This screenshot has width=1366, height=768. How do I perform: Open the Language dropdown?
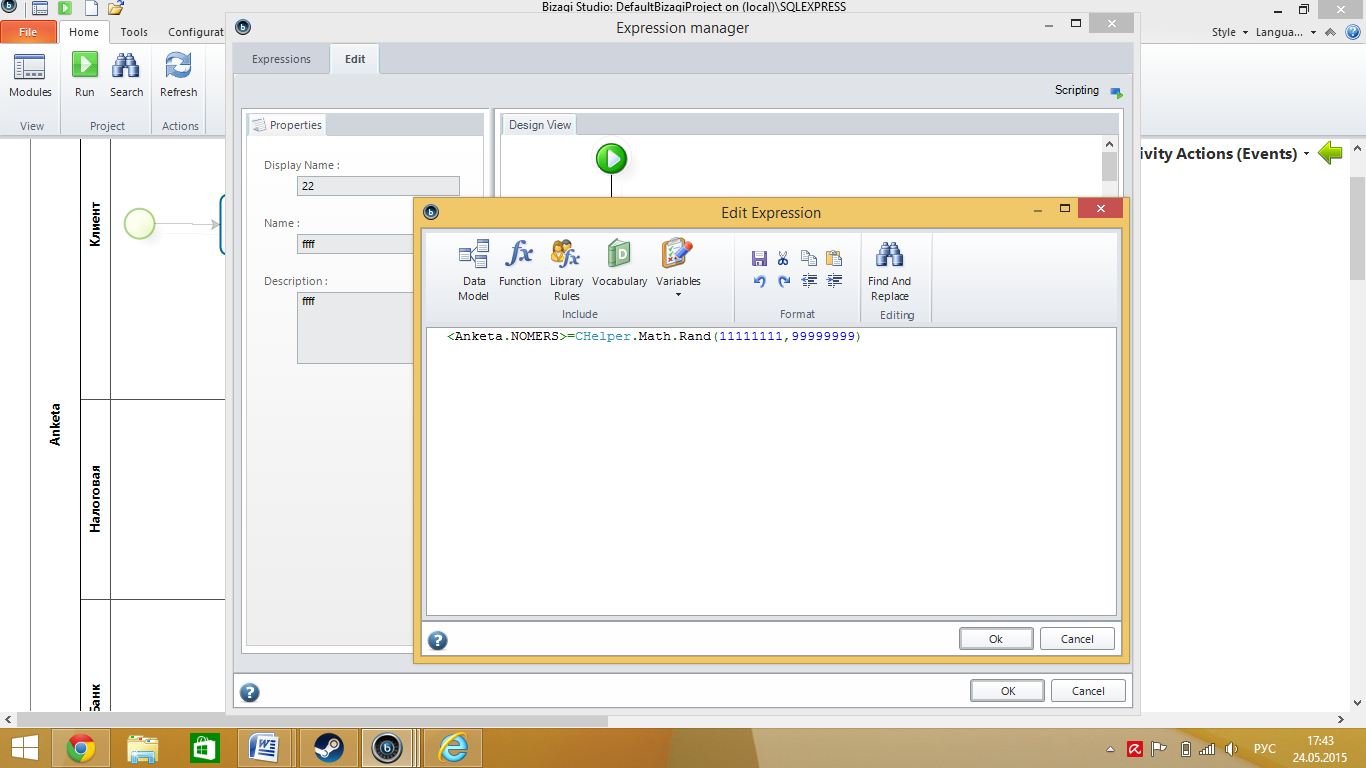click(x=1286, y=32)
